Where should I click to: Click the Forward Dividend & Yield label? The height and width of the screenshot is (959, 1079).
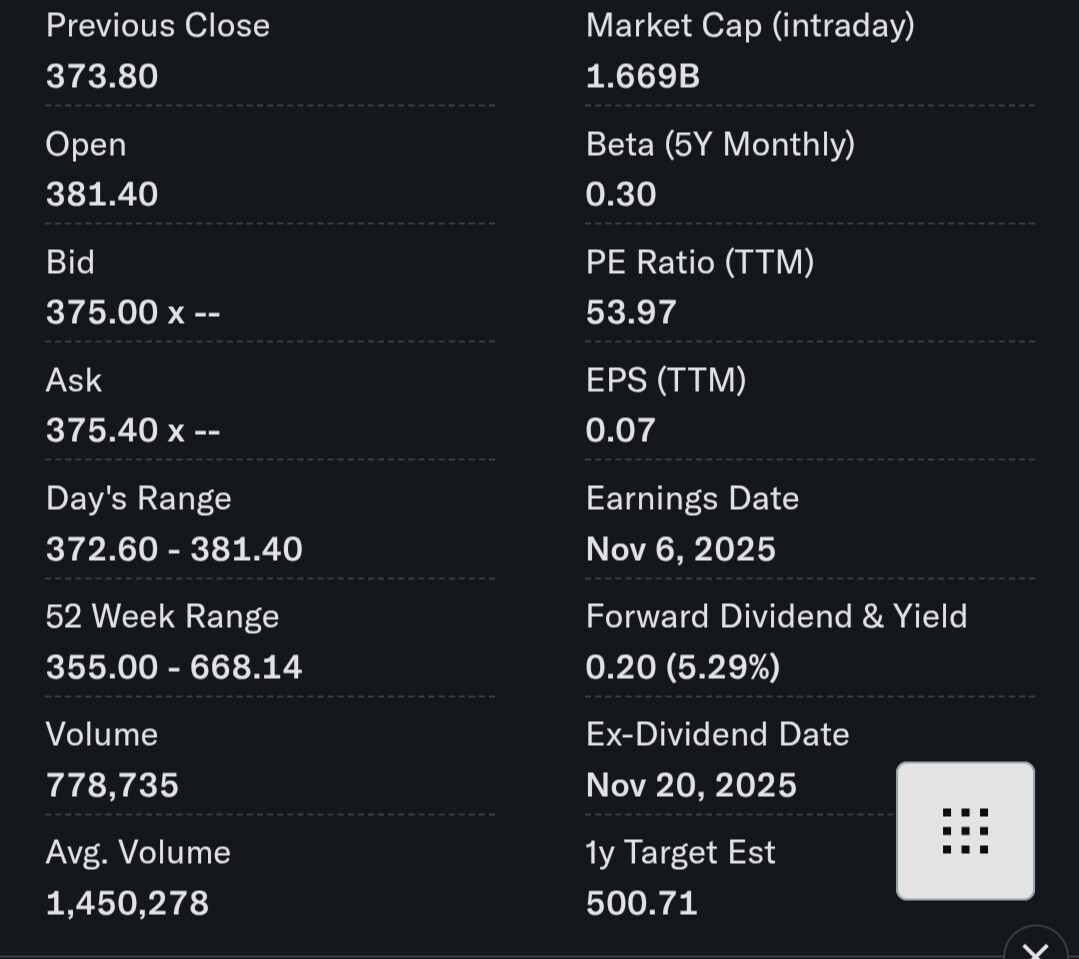pos(777,616)
